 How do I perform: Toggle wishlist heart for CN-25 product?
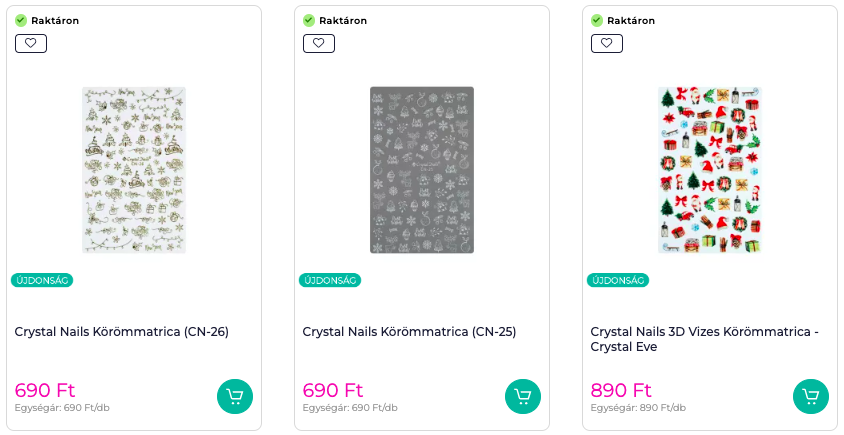[319, 43]
